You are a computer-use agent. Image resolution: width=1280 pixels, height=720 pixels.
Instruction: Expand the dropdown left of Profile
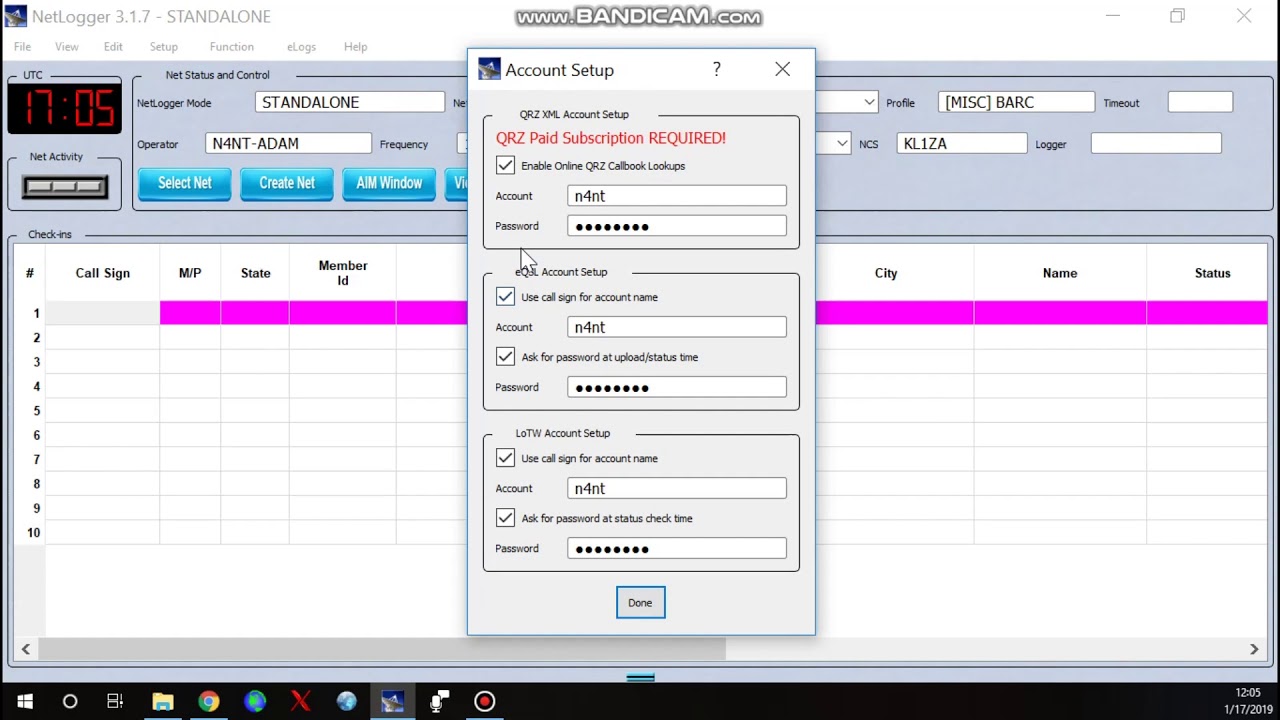pyautogui.click(x=869, y=102)
